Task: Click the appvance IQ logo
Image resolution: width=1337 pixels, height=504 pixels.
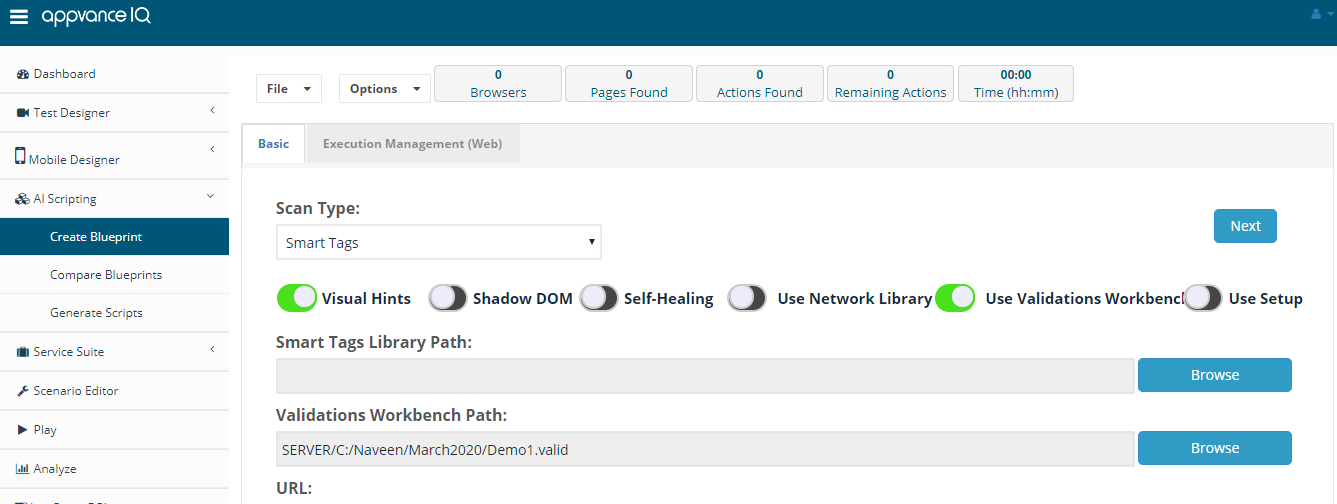Action: pyautogui.click(x=97, y=17)
